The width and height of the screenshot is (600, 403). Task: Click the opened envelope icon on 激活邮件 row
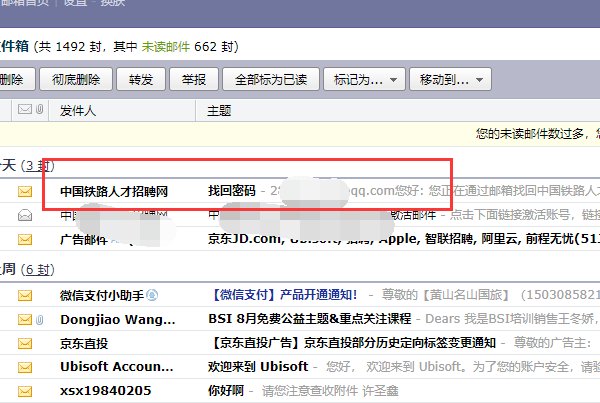tap(25, 215)
